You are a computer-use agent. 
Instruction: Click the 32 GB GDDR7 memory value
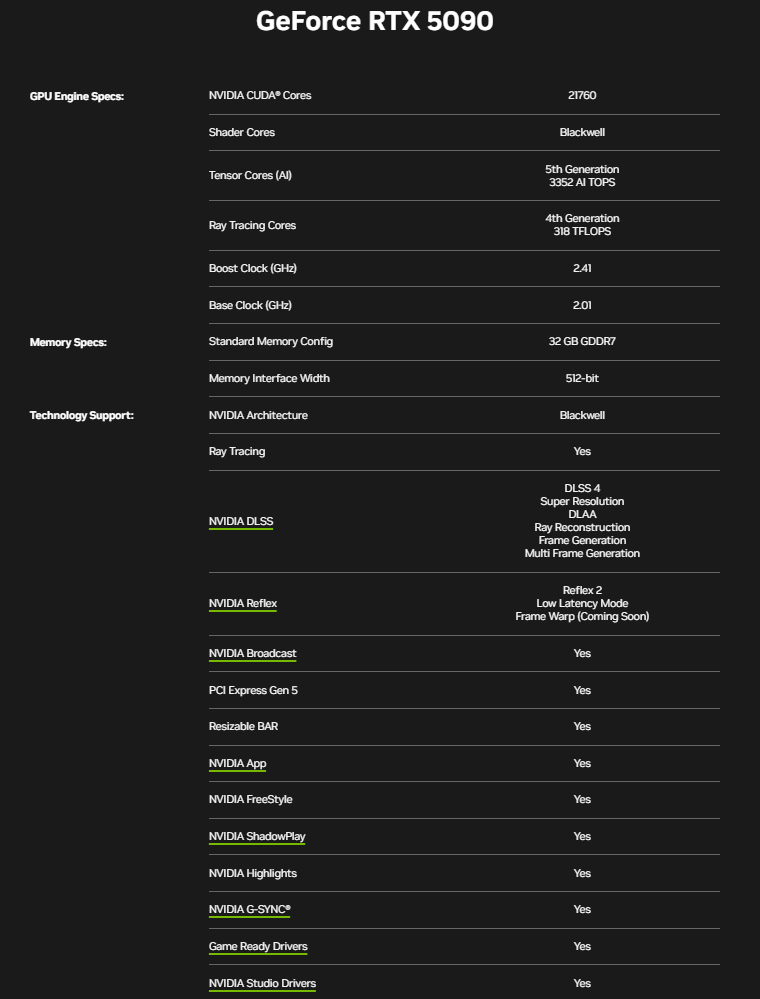(582, 341)
